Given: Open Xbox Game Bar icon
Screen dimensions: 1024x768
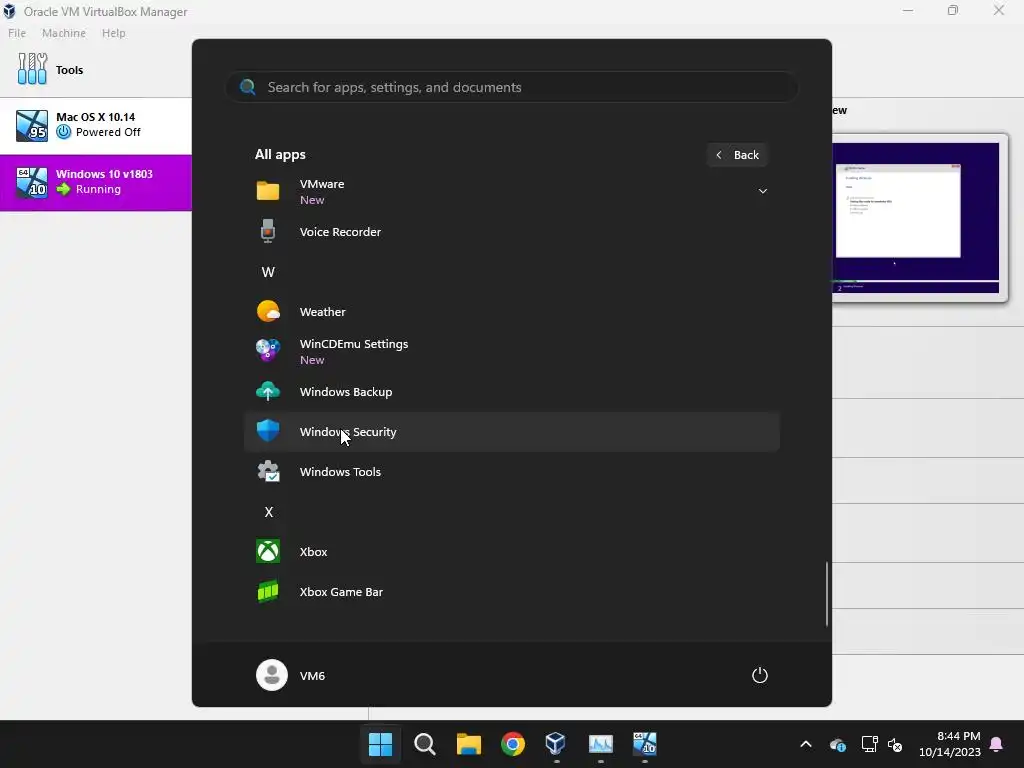Looking at the screenshot, I should click(268, 592).
